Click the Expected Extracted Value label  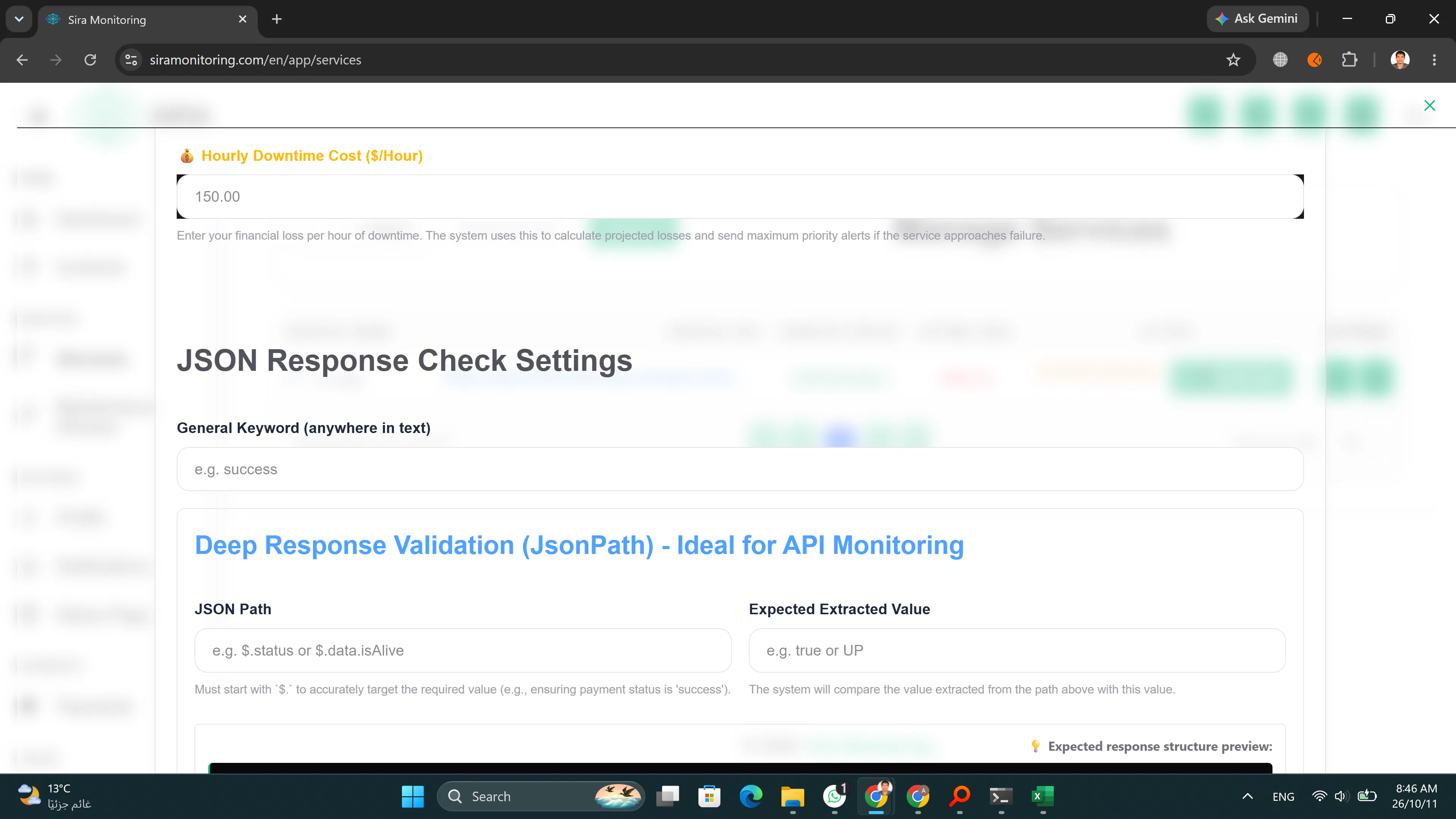[839, 609]
